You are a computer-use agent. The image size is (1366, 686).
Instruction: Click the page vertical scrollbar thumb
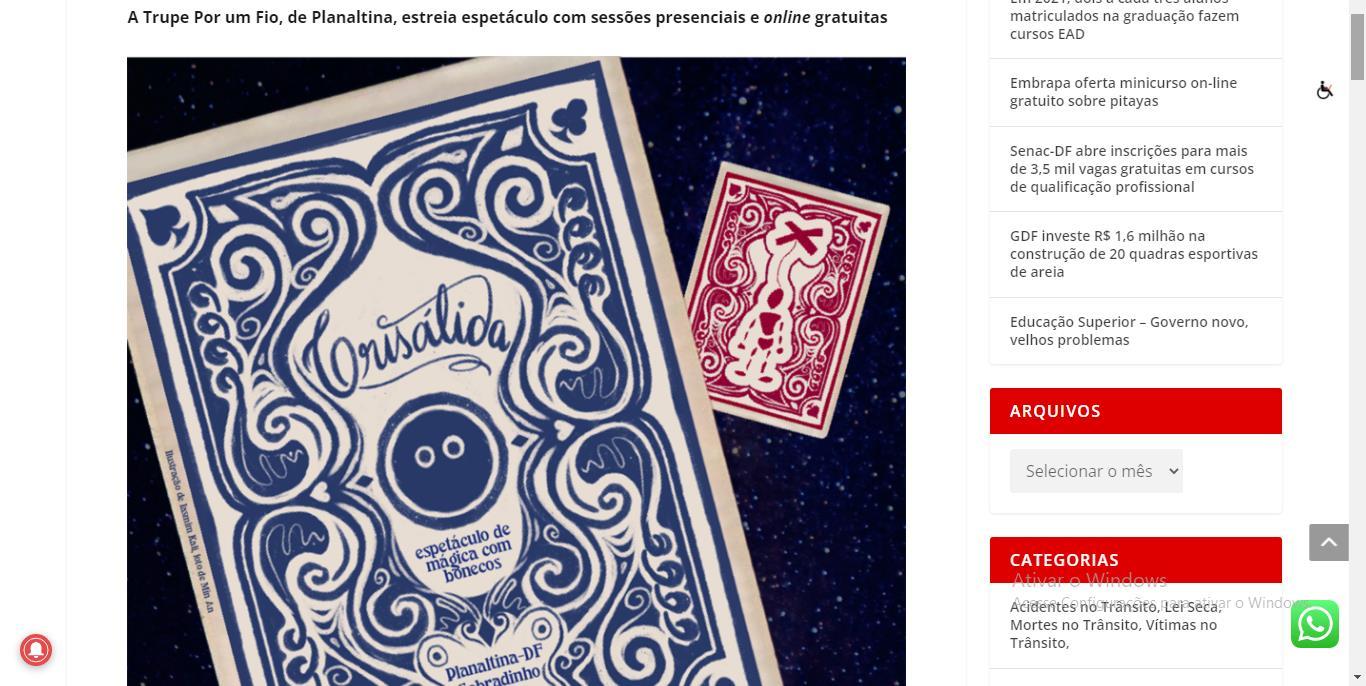click(1357, 40)
